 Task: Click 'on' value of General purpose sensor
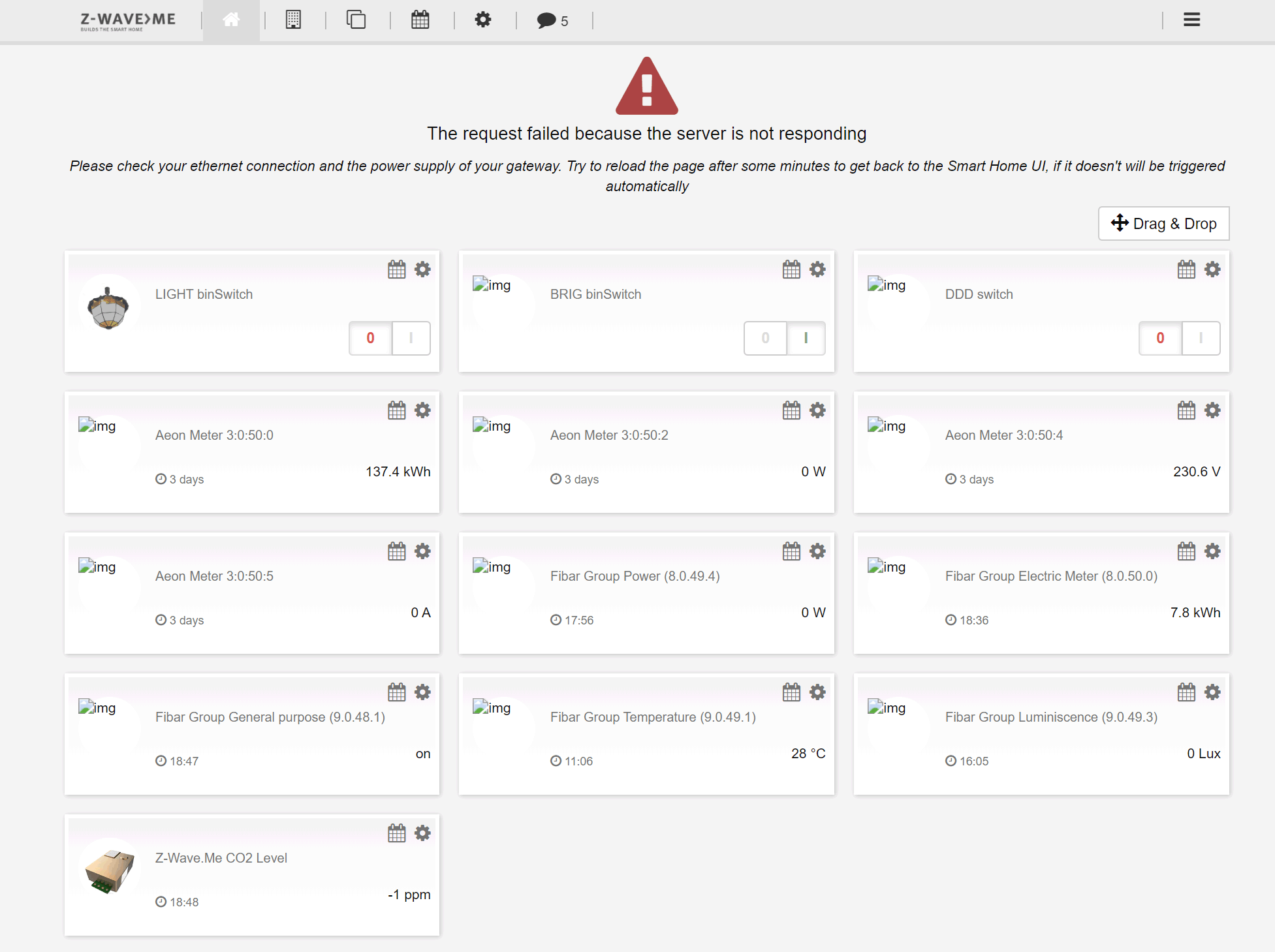point(423,754)
